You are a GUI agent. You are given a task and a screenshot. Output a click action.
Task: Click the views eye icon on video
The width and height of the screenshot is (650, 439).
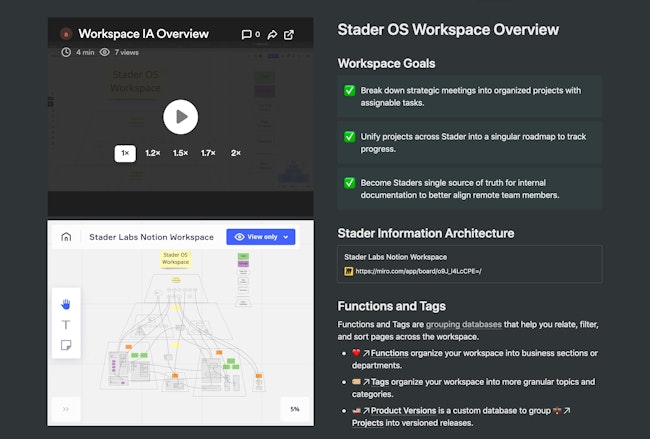104,52
